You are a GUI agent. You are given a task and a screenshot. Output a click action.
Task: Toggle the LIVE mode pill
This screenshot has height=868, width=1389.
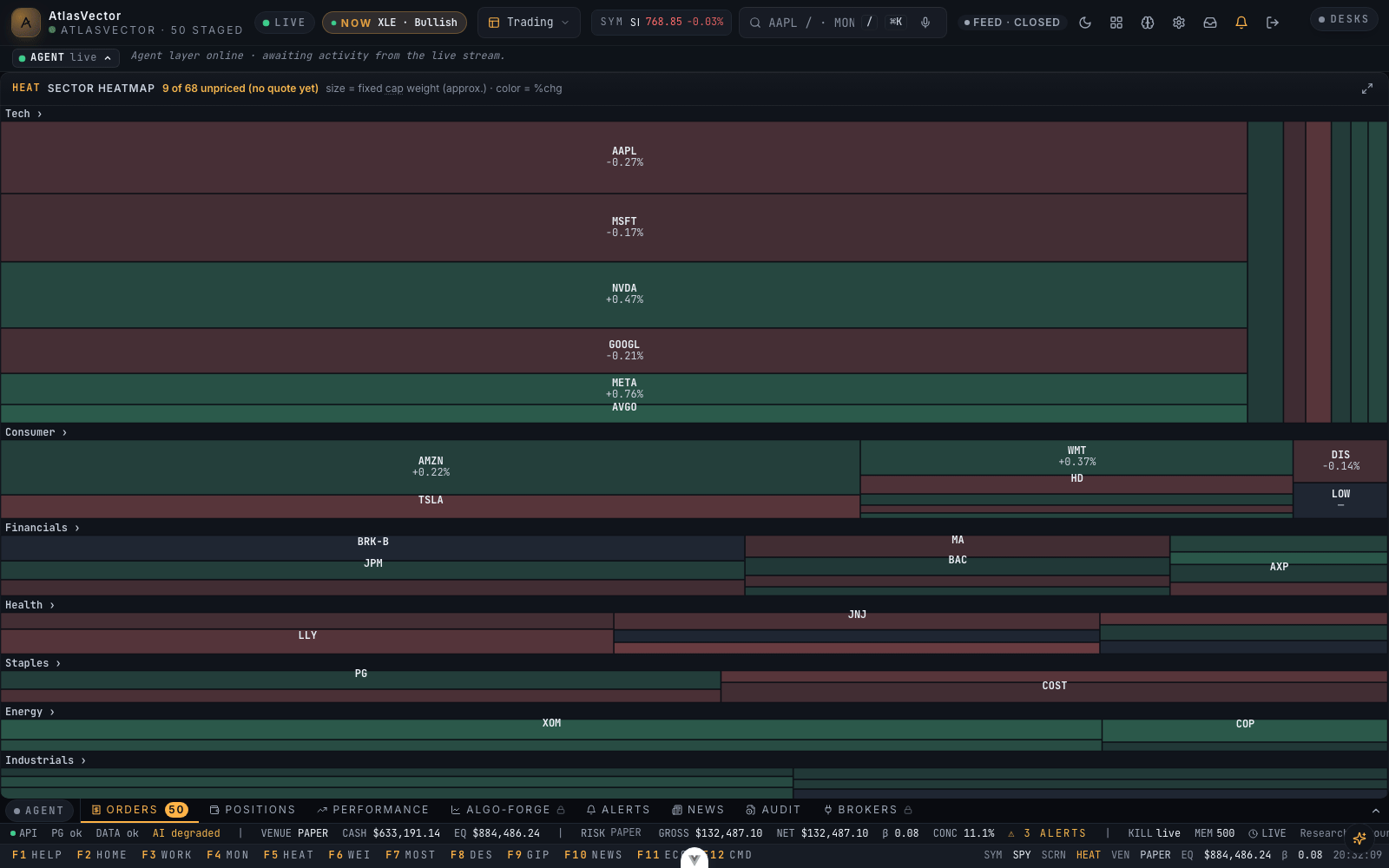(x=284, y=23)
